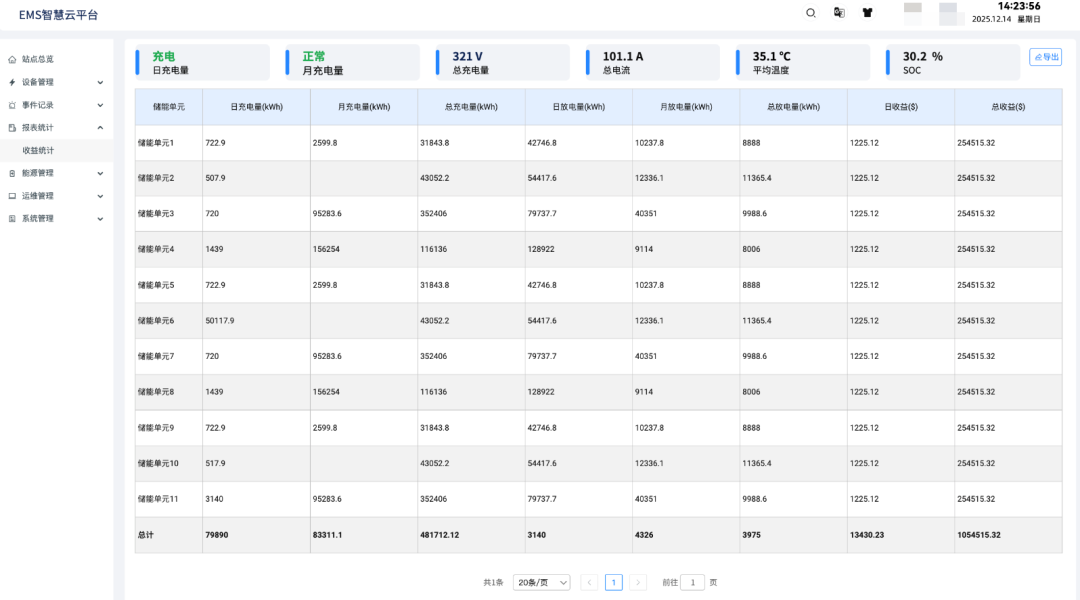Click the icon beside 系统管理
The image size is (1080, 600).
click(12, 218)
